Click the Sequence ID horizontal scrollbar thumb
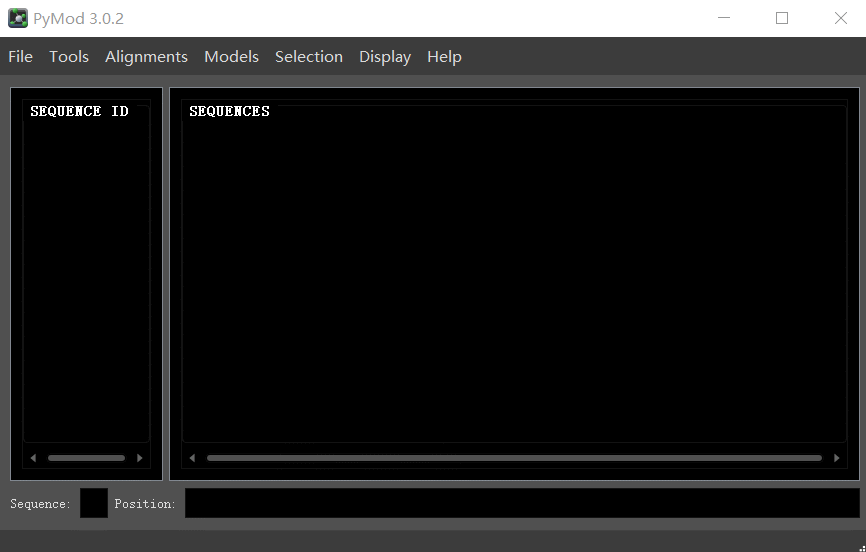Screen dimensions: 866x552 (86, 458)
